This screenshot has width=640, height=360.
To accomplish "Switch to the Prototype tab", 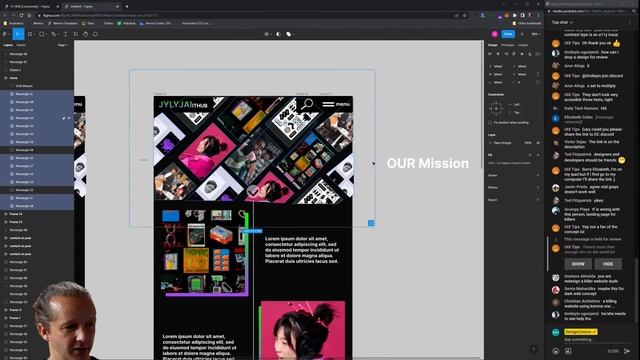I will 508,45.
